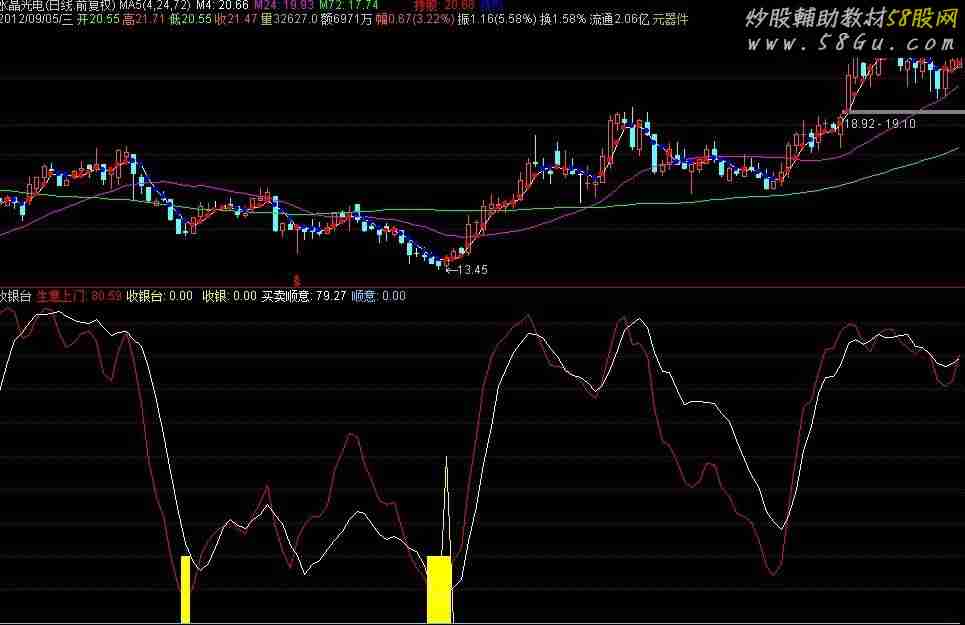Screen dimensions: 965x625
Task: Click the 流通 2.06亿 float shares label
Action: tap(618, 19)
